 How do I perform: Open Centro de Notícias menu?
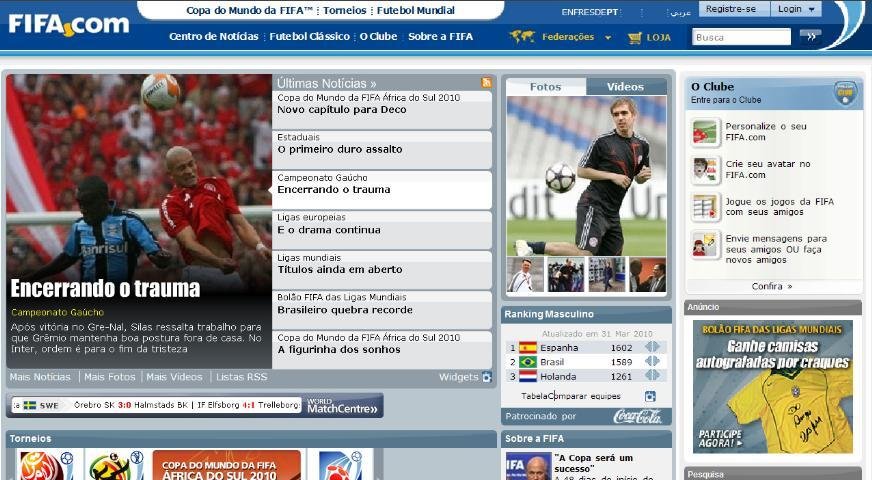pos(214,37)
